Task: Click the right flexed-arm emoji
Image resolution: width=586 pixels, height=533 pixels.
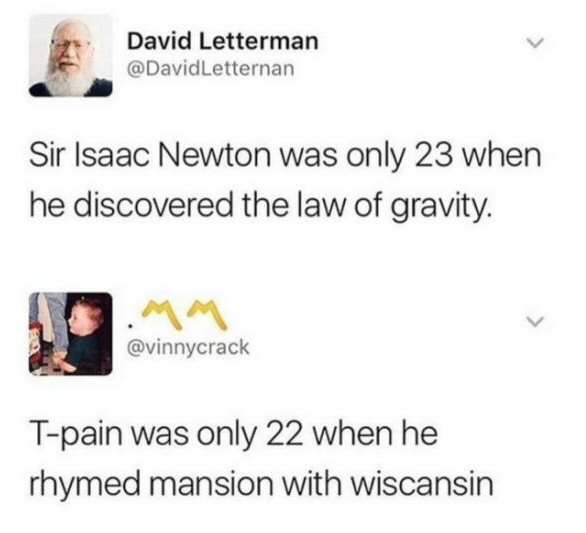Action: 207,315
